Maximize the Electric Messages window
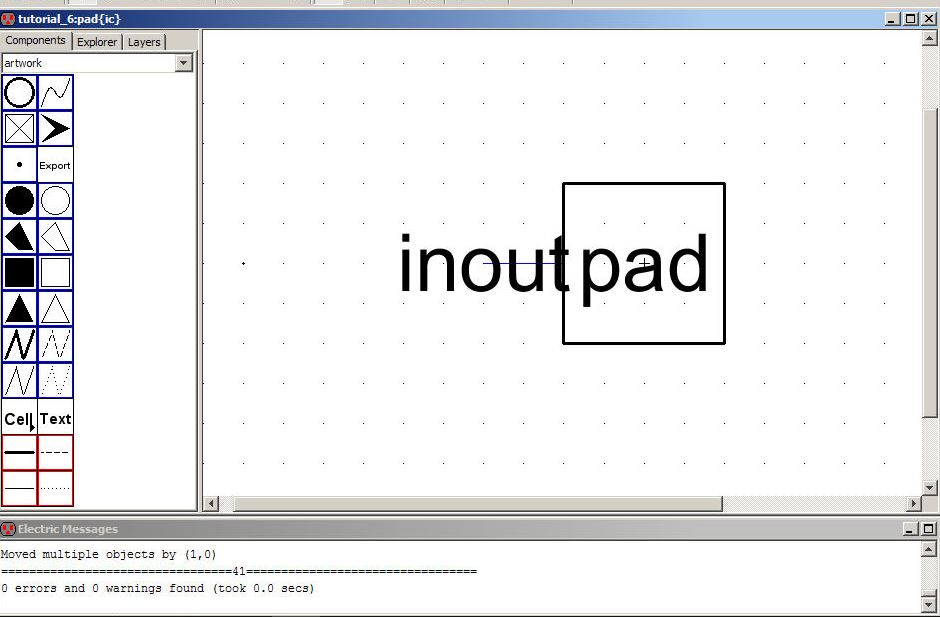The width and height of the screenshot is (940, 617). (x=928, y=529)
